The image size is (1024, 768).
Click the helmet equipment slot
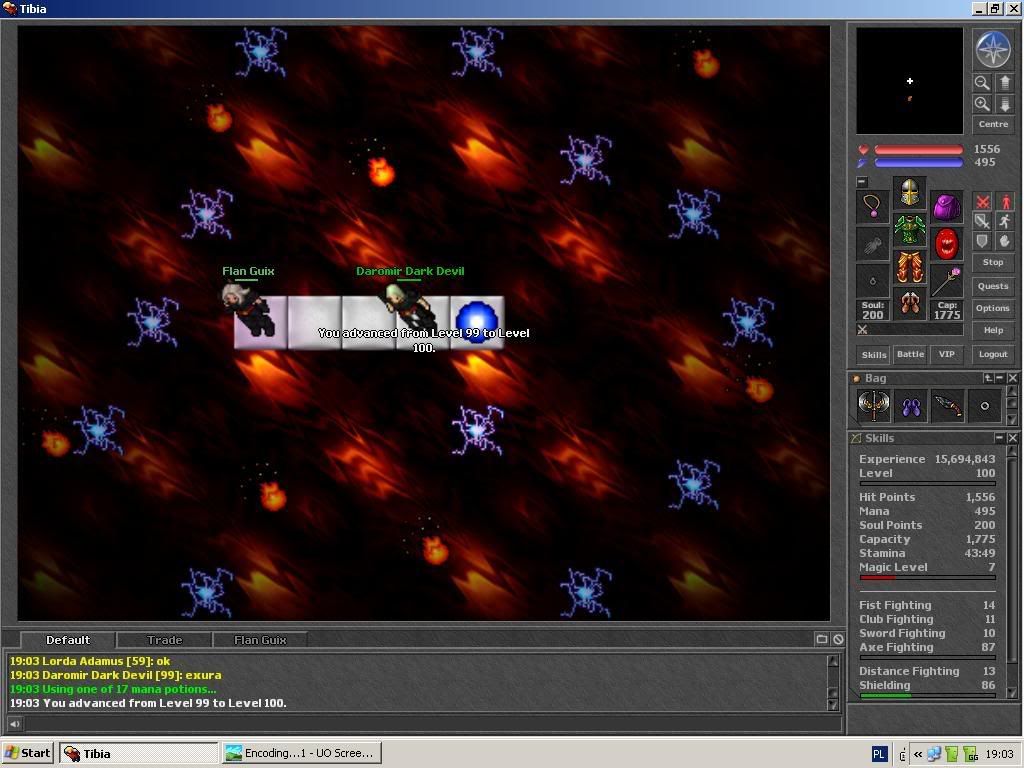[909, 193]
